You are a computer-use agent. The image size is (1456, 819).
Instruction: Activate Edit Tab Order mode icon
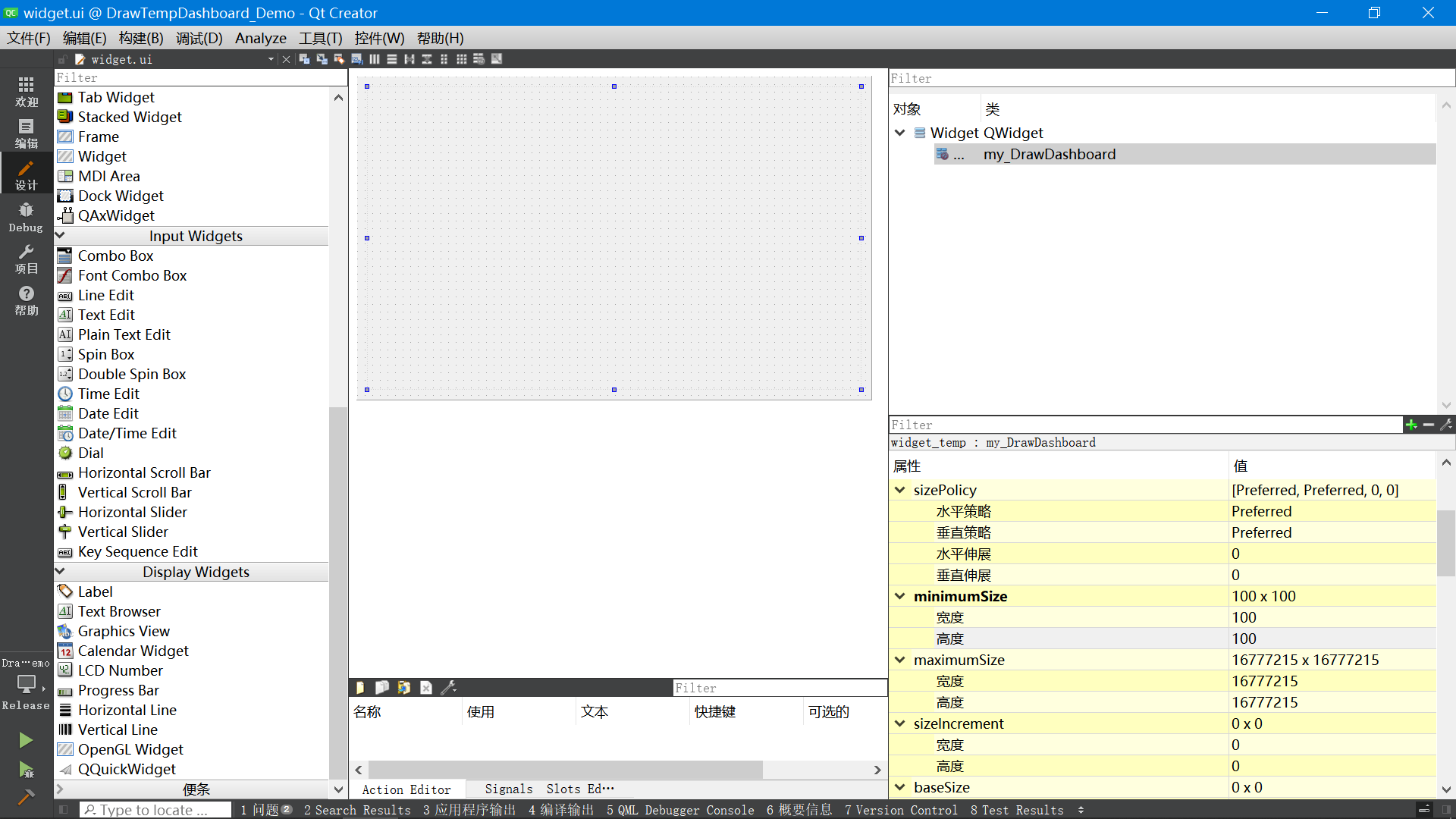point(356,58)
